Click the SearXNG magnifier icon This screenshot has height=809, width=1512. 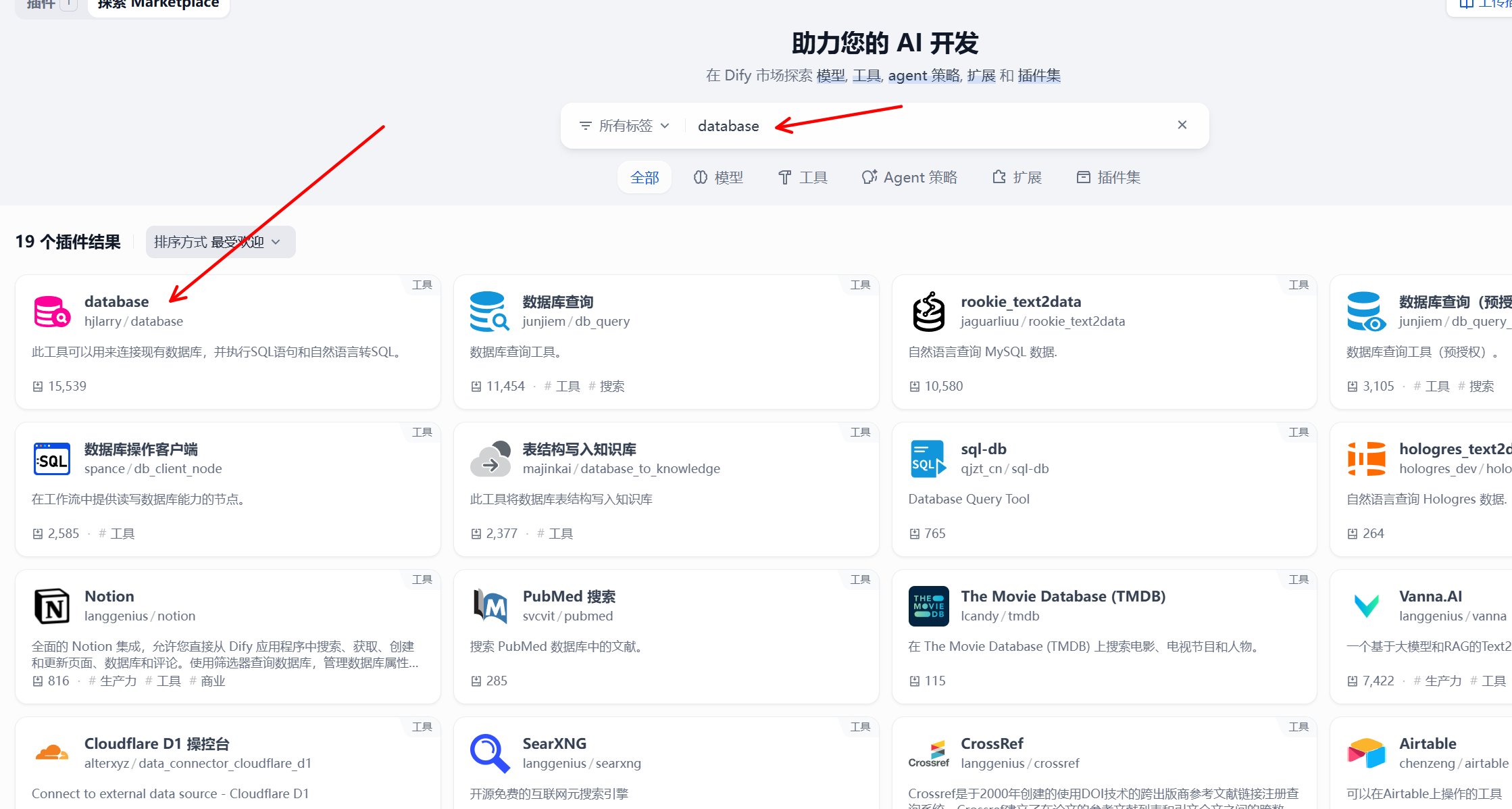tap(489, 753)
